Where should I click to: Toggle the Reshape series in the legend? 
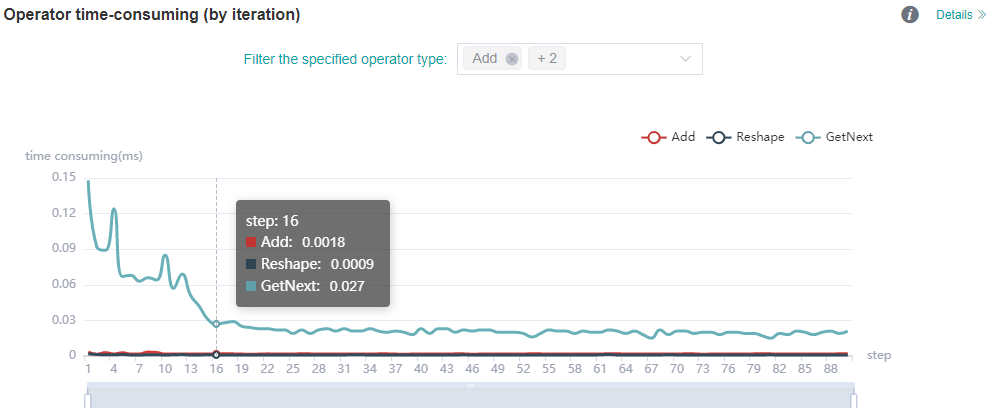[745, 137]
